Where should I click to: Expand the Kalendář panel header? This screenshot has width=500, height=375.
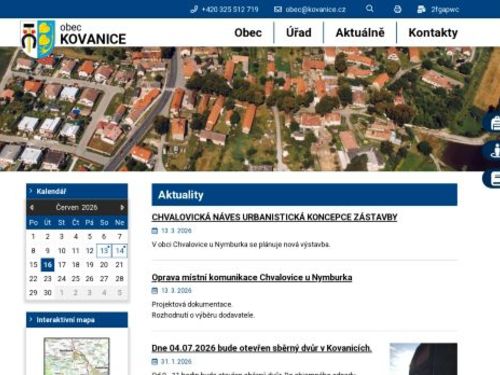tap(77, 191)
